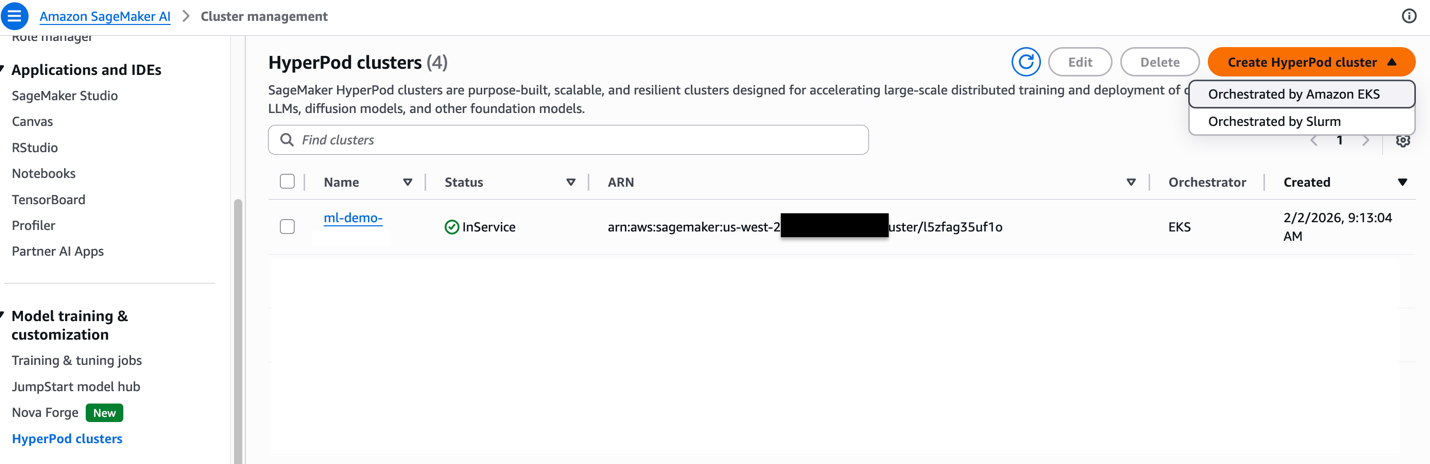Open the hamburger navigation menu icon
Image resolution: width=1430 pixels, height=464 pixels.
tap(14, 16)
